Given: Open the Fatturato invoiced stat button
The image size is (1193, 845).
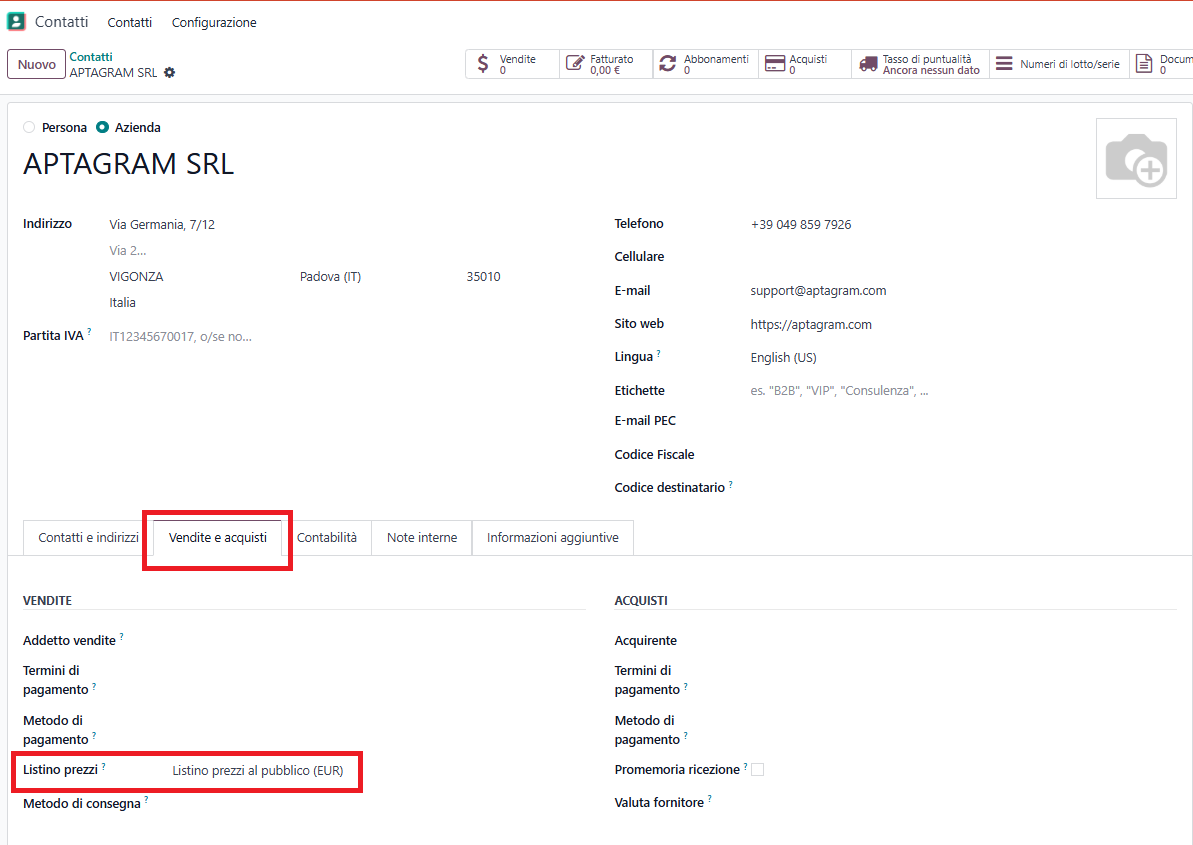Looking at the screenshot, I should click(606, 64).
